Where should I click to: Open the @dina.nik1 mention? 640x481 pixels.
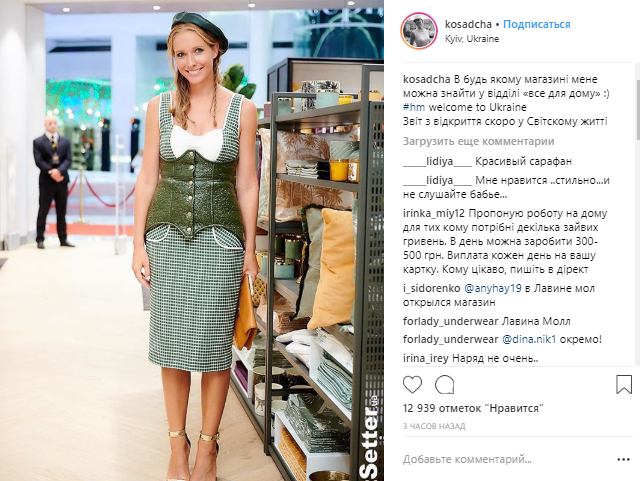[x=529, y=339]
